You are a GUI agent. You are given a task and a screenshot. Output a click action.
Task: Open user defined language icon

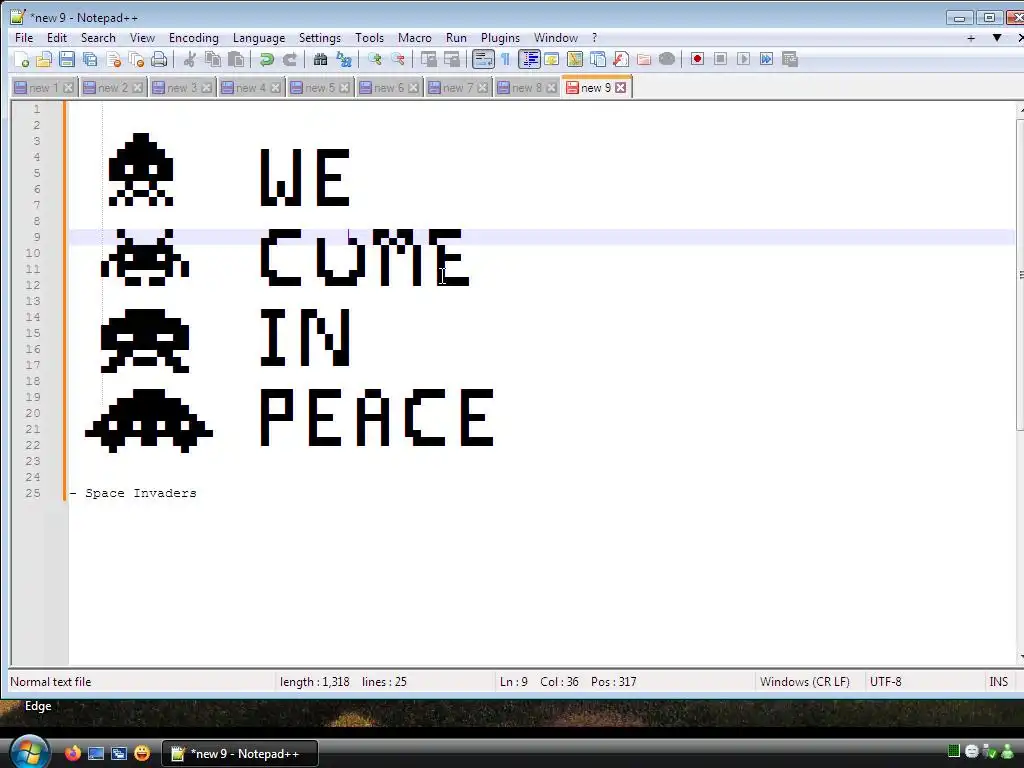(x=552, y=59)
